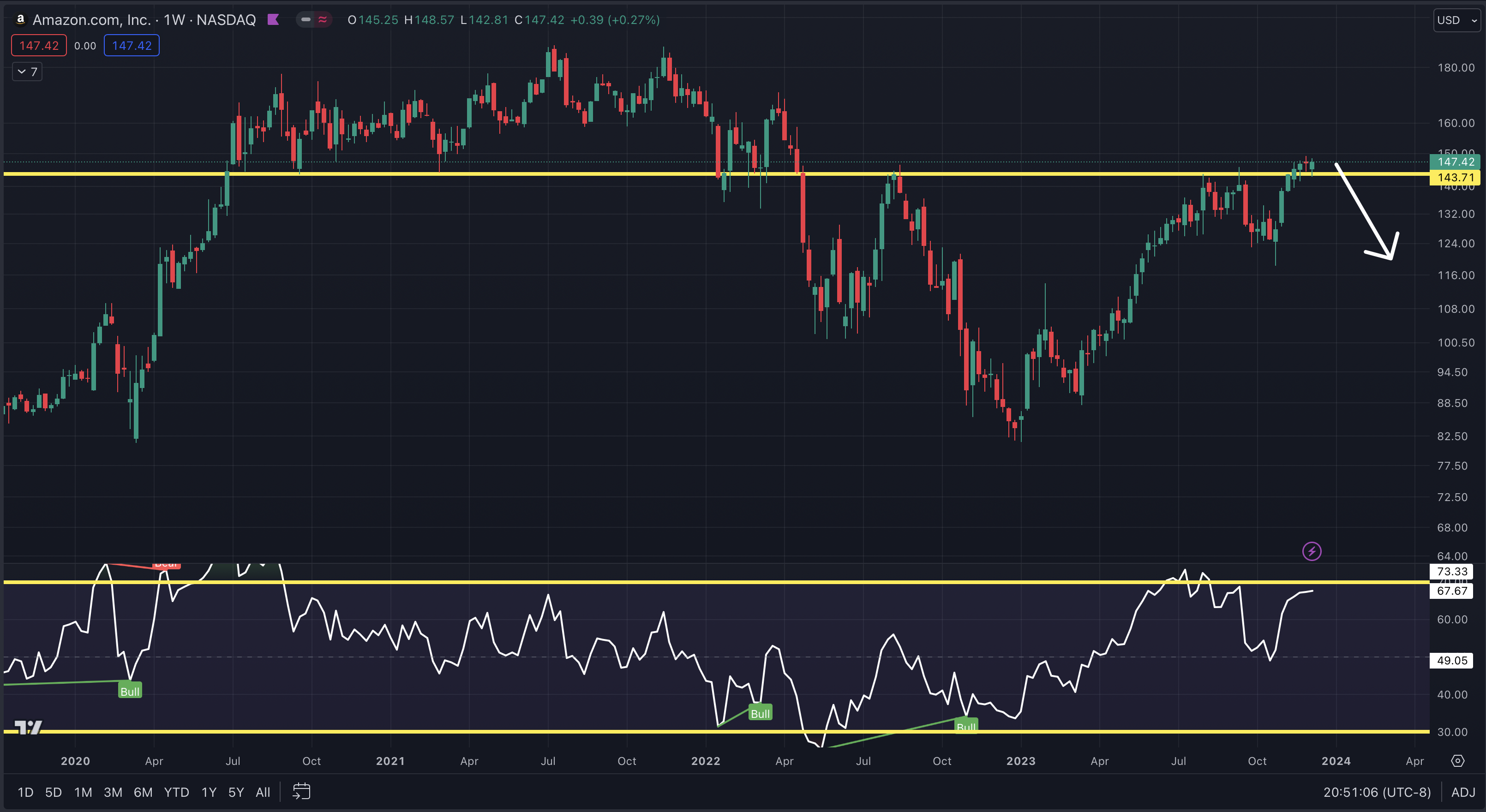Click the 49.05 RSI midline label
The height and width of the screenshot is (812, 1486).
click(x=1451, y=660)
